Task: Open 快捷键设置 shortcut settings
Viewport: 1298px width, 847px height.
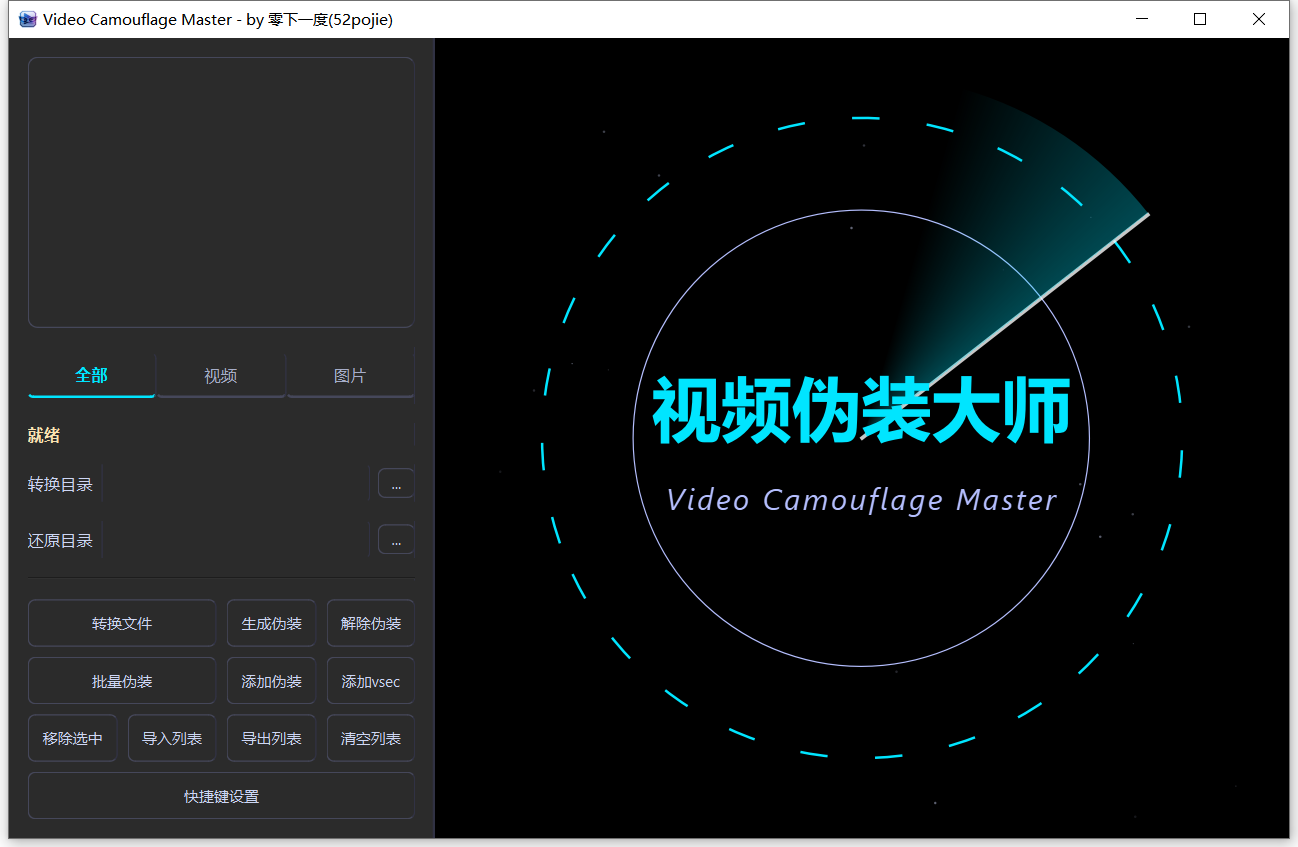Action: pyautogui.click(x=221, y=796)
